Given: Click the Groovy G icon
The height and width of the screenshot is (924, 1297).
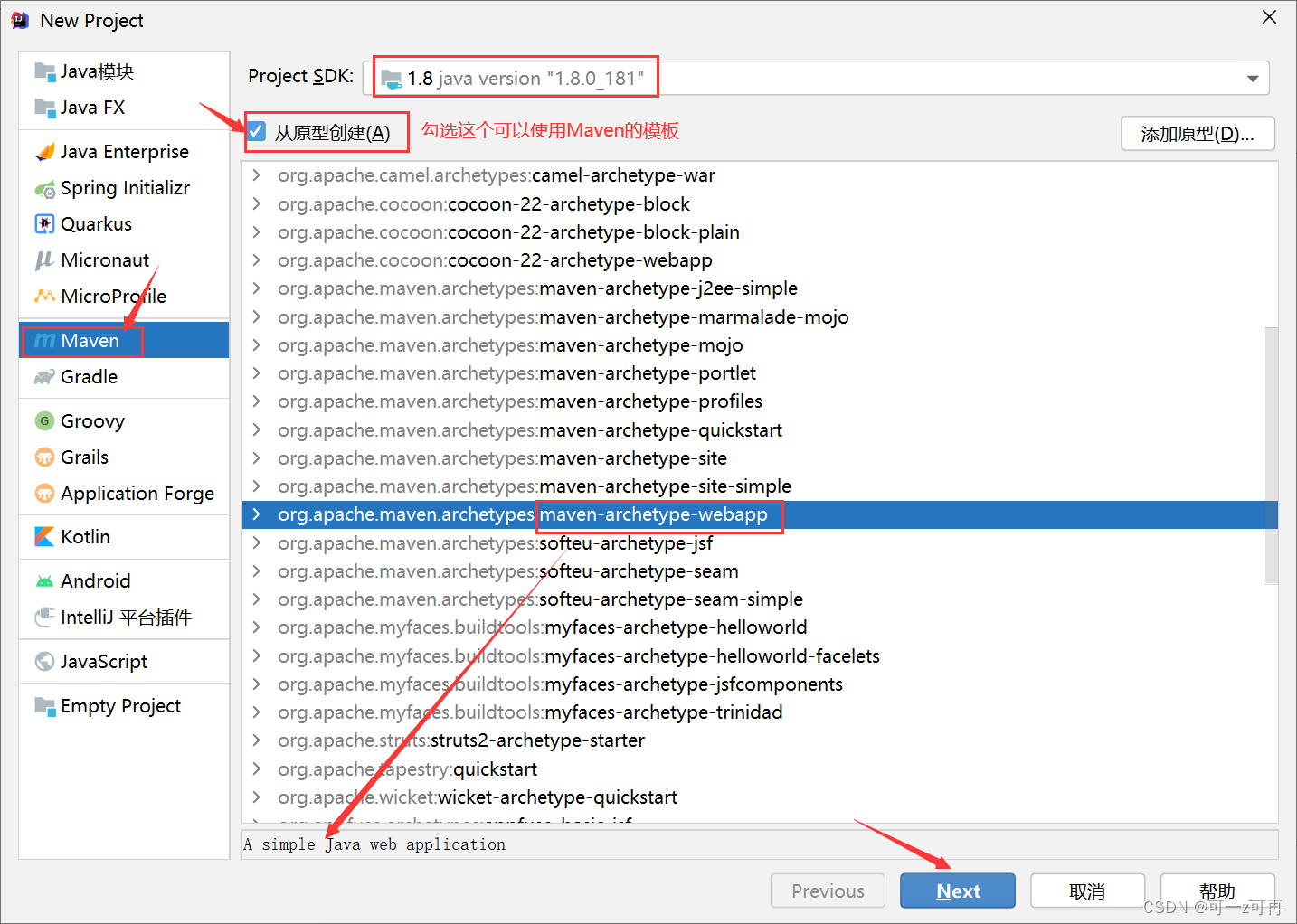Looking at the screenshot, I should [x=44, y=421].
